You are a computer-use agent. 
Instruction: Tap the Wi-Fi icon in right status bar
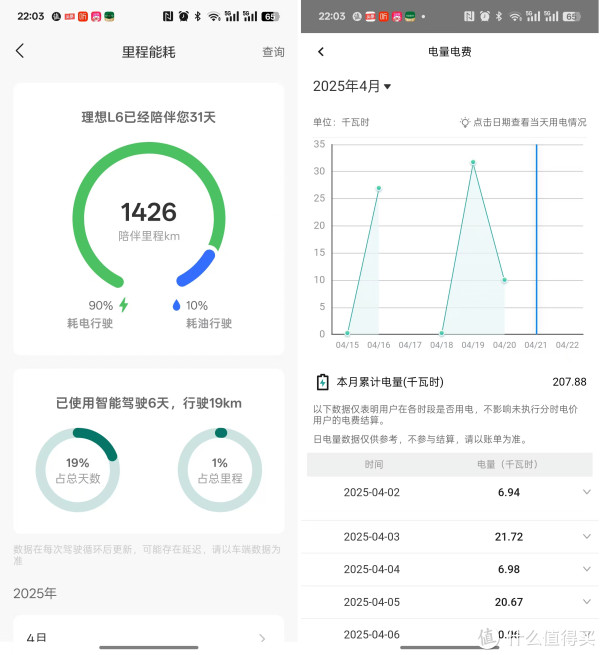516,17
